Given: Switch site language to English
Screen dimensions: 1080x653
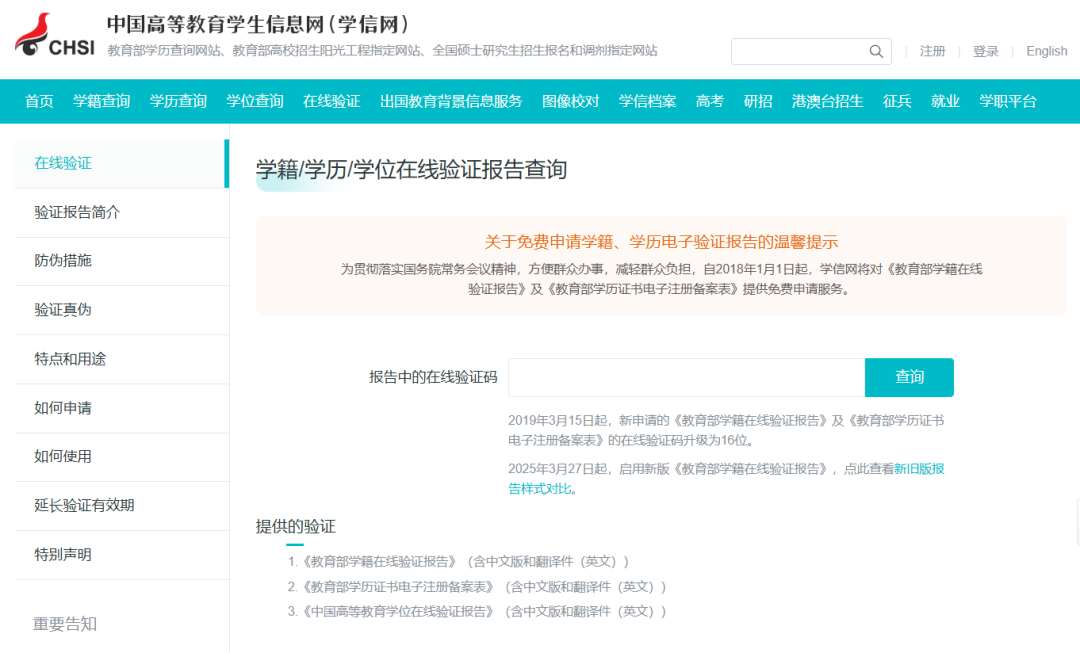Looking at the screenshot, I should [1046, 52].
